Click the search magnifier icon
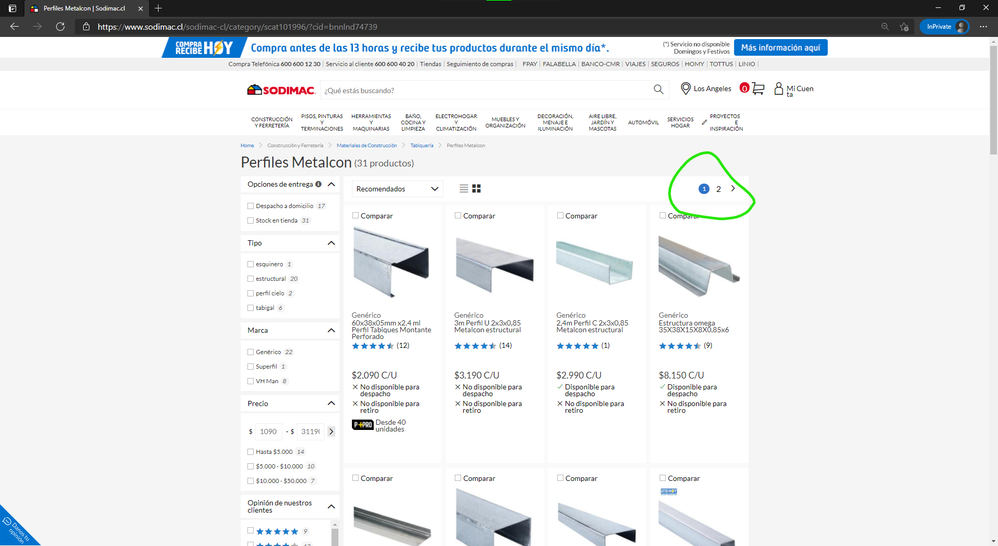The width and height of the screenshot is (998, 546). pos(658,90)
